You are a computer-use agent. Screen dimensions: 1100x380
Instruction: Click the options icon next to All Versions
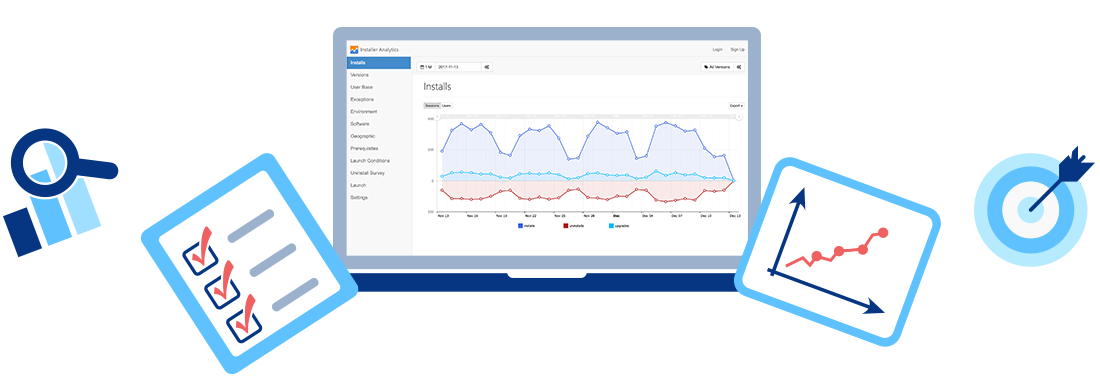[x=739, y=67]
